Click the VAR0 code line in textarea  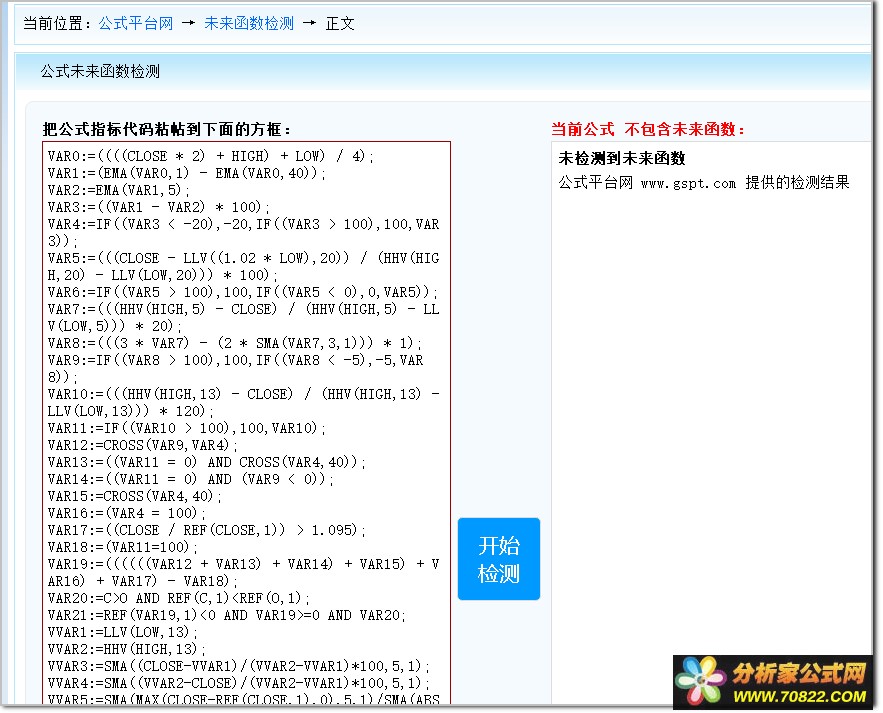211,156
